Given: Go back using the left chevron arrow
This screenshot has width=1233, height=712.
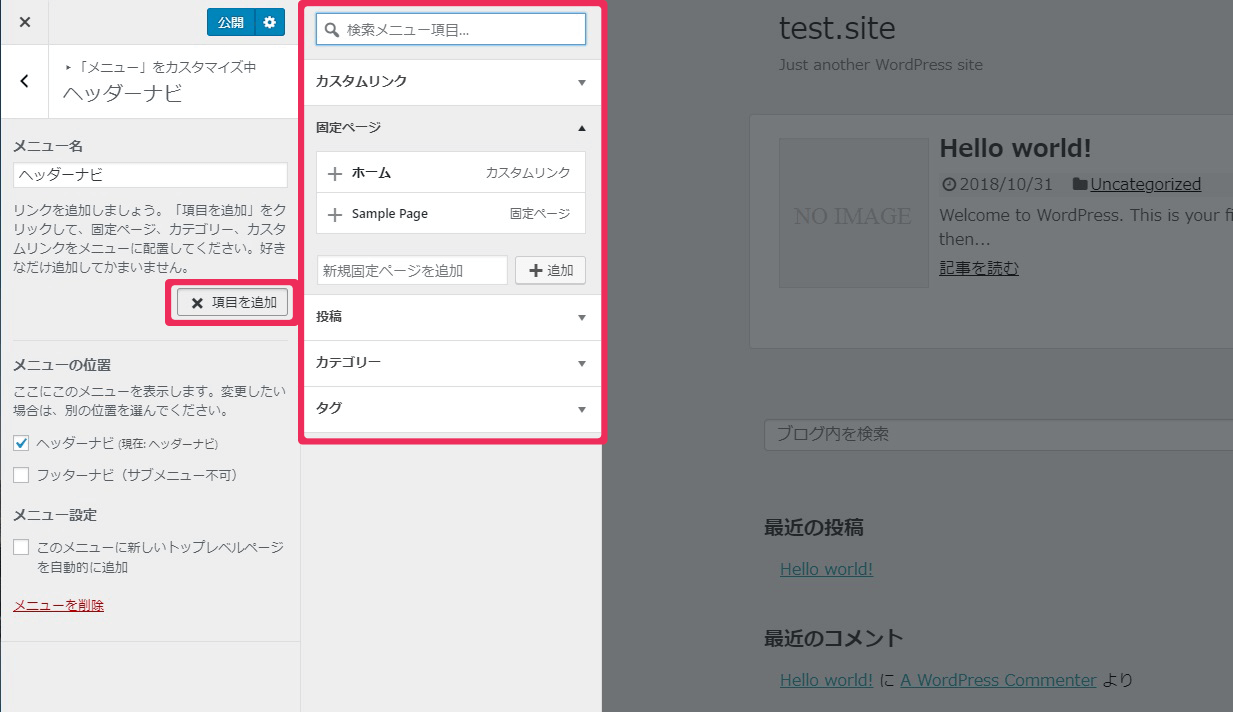Looking at the screenshot, I should pos(25,81).
